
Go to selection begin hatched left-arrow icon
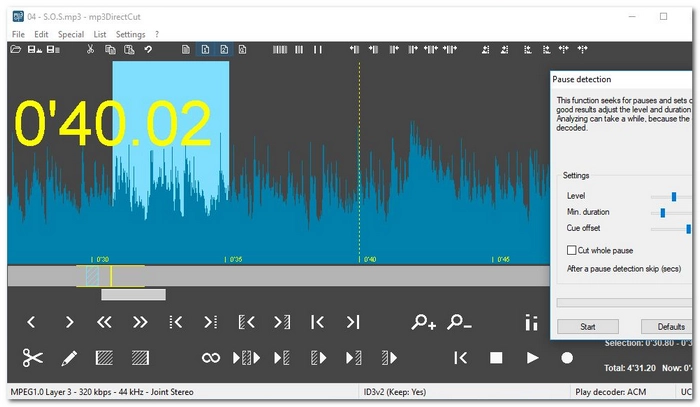(246, 322)
